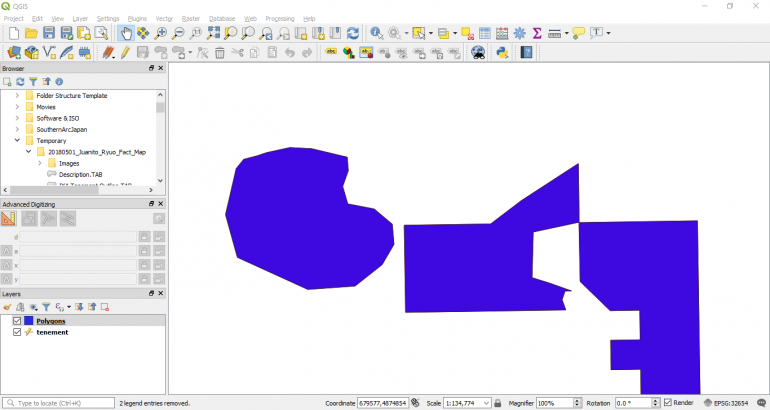
Task: Open layer styling panel brush icon
Action: (7, 307)
